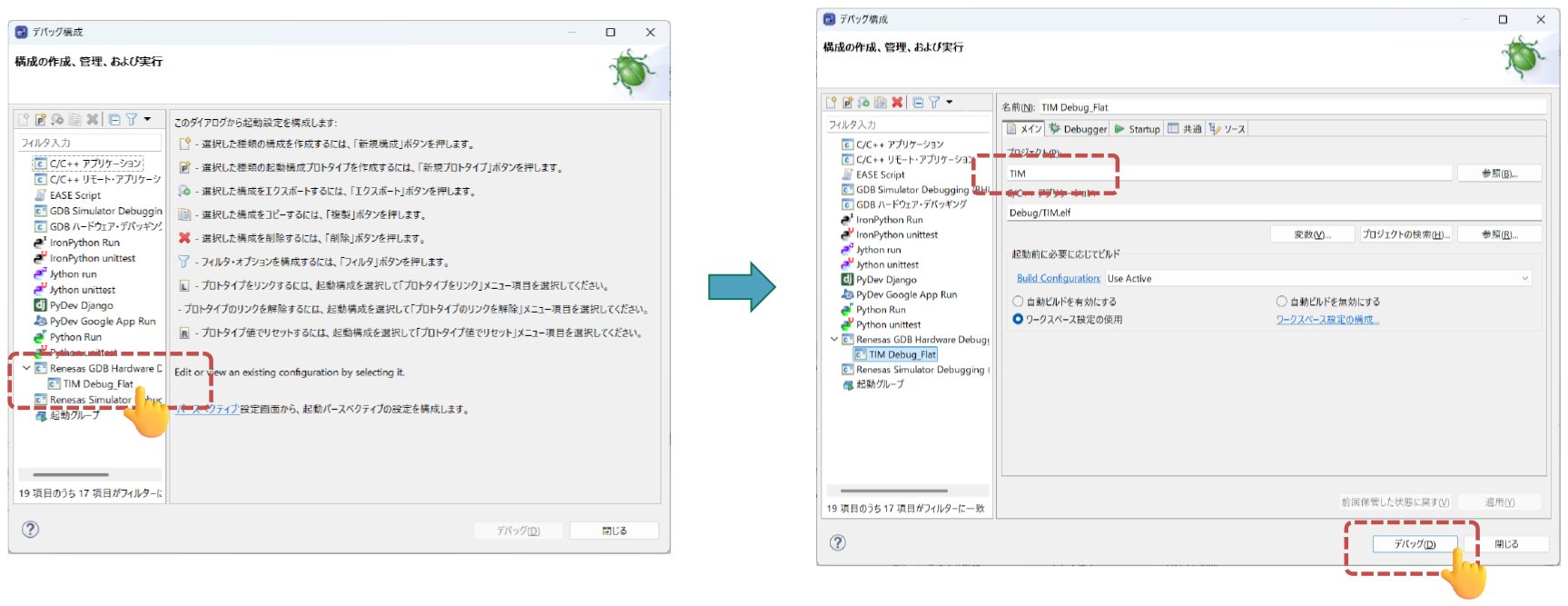This screenshot has height=606, width=1568.
Task: Open the Build Configuration Use Active dropdown
Action: [1317, 279]
